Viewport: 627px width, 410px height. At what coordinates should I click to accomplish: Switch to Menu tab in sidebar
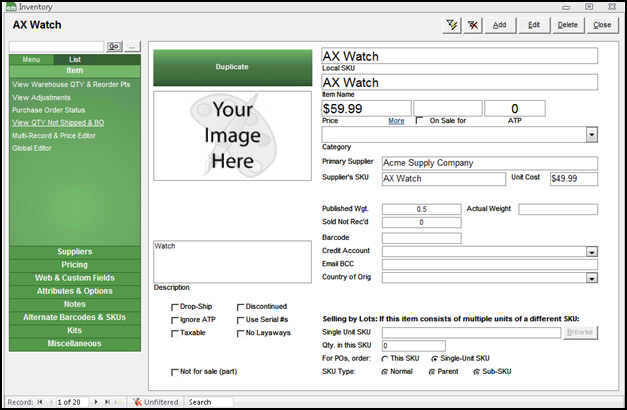pyautogui.click(x=31, y=60)
